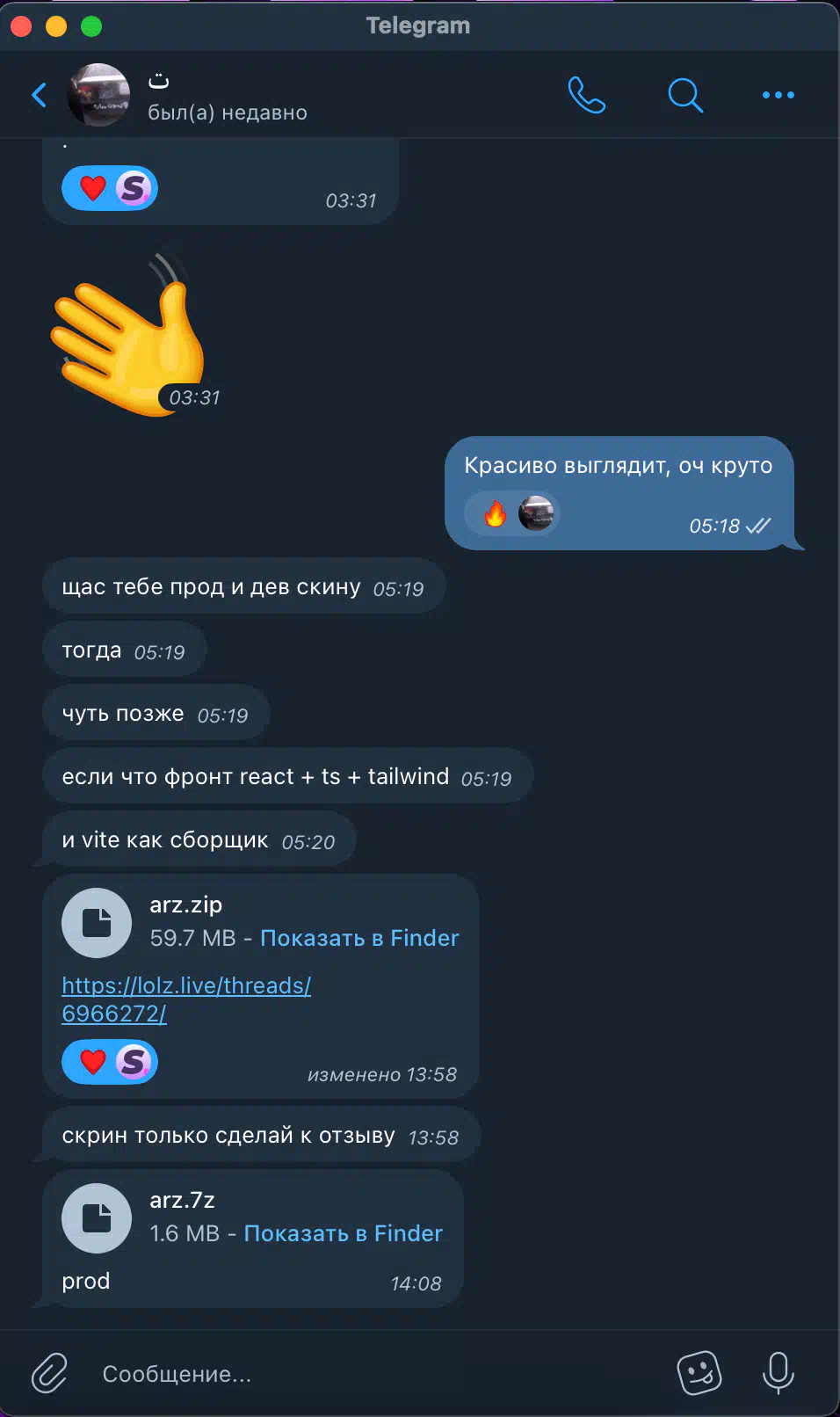
Task: Open the three-dots more options menu
Action: coord(778,95)
